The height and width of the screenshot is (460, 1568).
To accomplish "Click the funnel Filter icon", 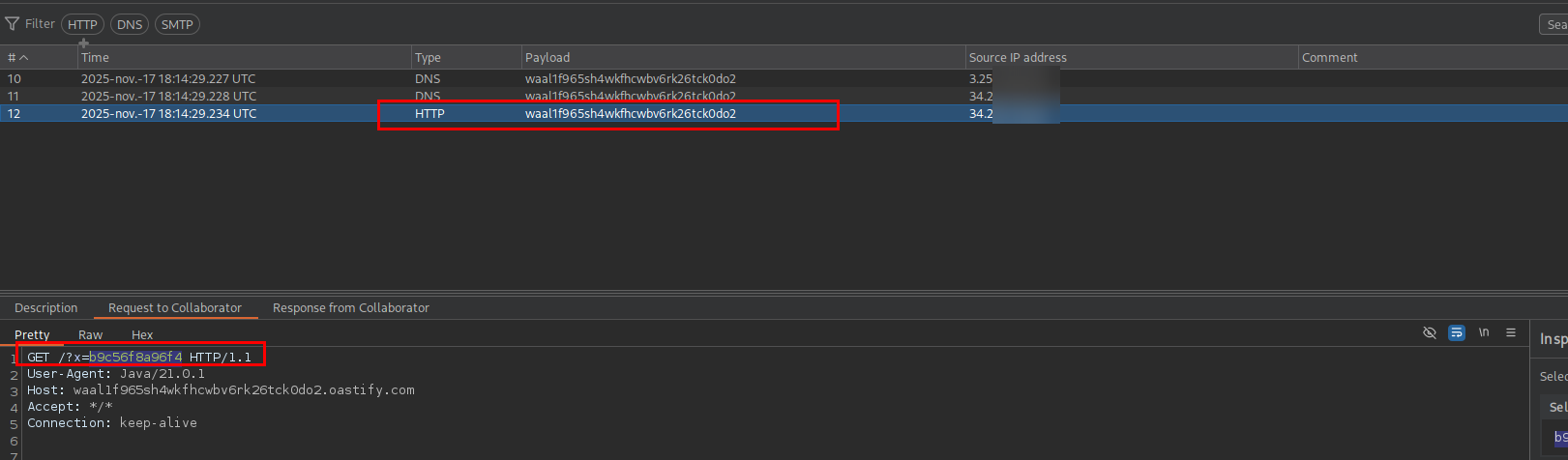I will point(13,24).
